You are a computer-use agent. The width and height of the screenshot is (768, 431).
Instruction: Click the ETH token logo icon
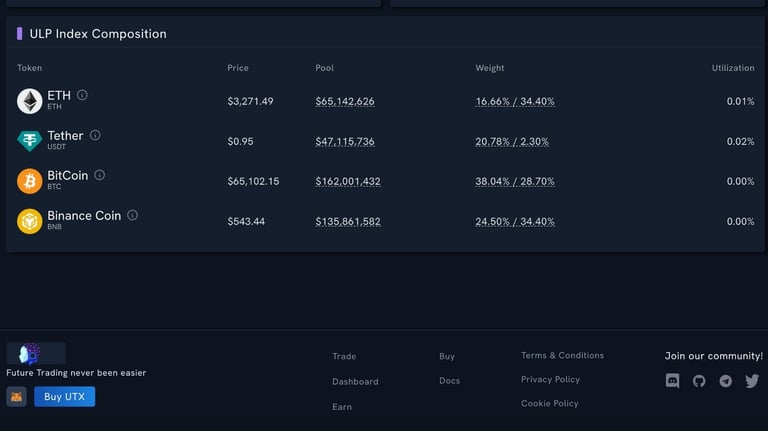[29, 101]
